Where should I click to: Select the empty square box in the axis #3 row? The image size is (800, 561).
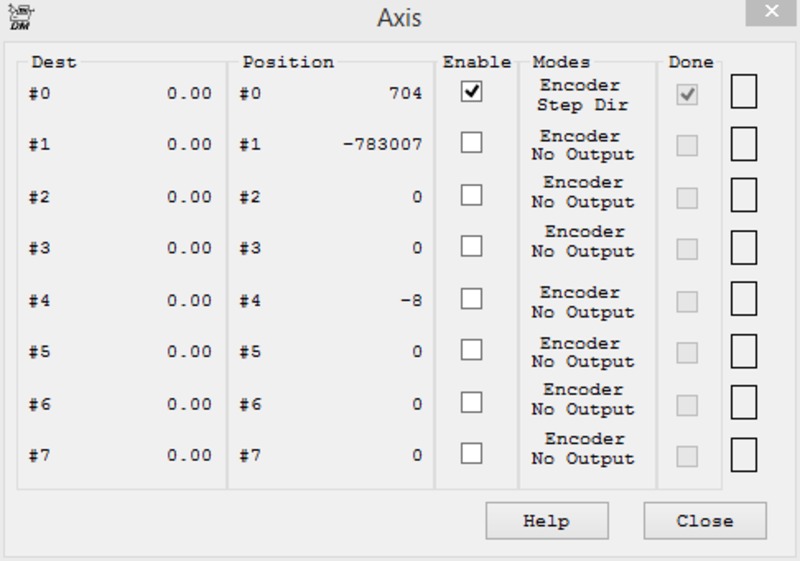(x=743, y=247)
